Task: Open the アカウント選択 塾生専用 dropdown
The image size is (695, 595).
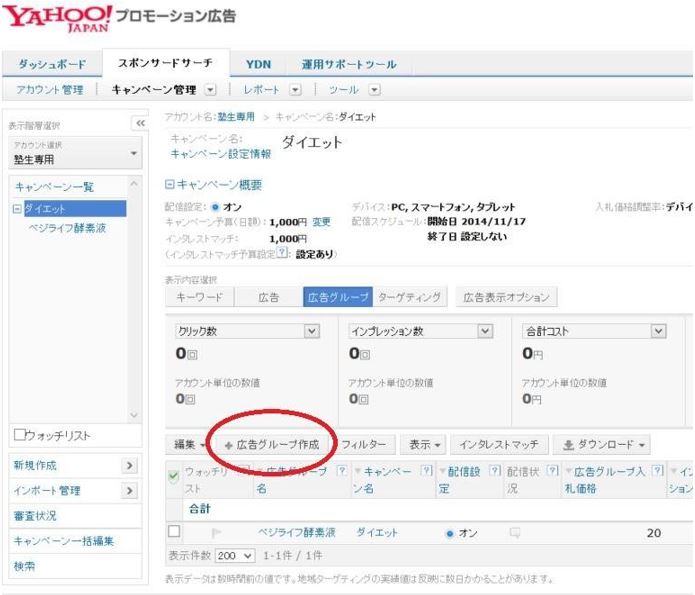Action: (x=75, y=153)
